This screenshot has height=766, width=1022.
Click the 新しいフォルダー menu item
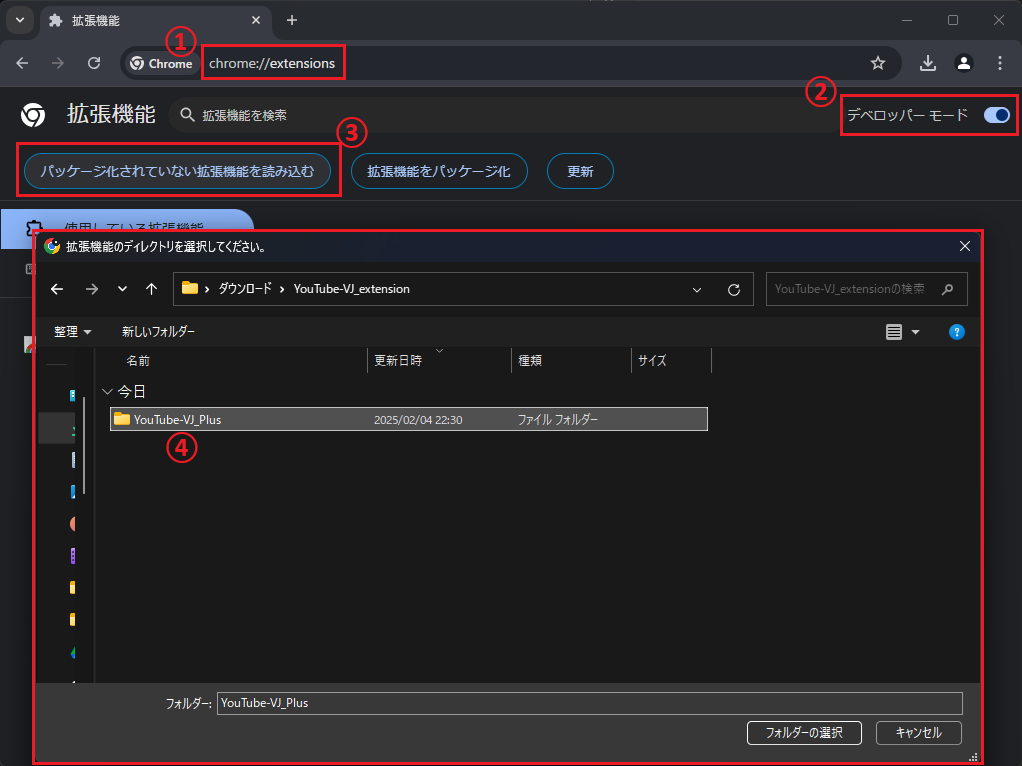tap(158, 332)
